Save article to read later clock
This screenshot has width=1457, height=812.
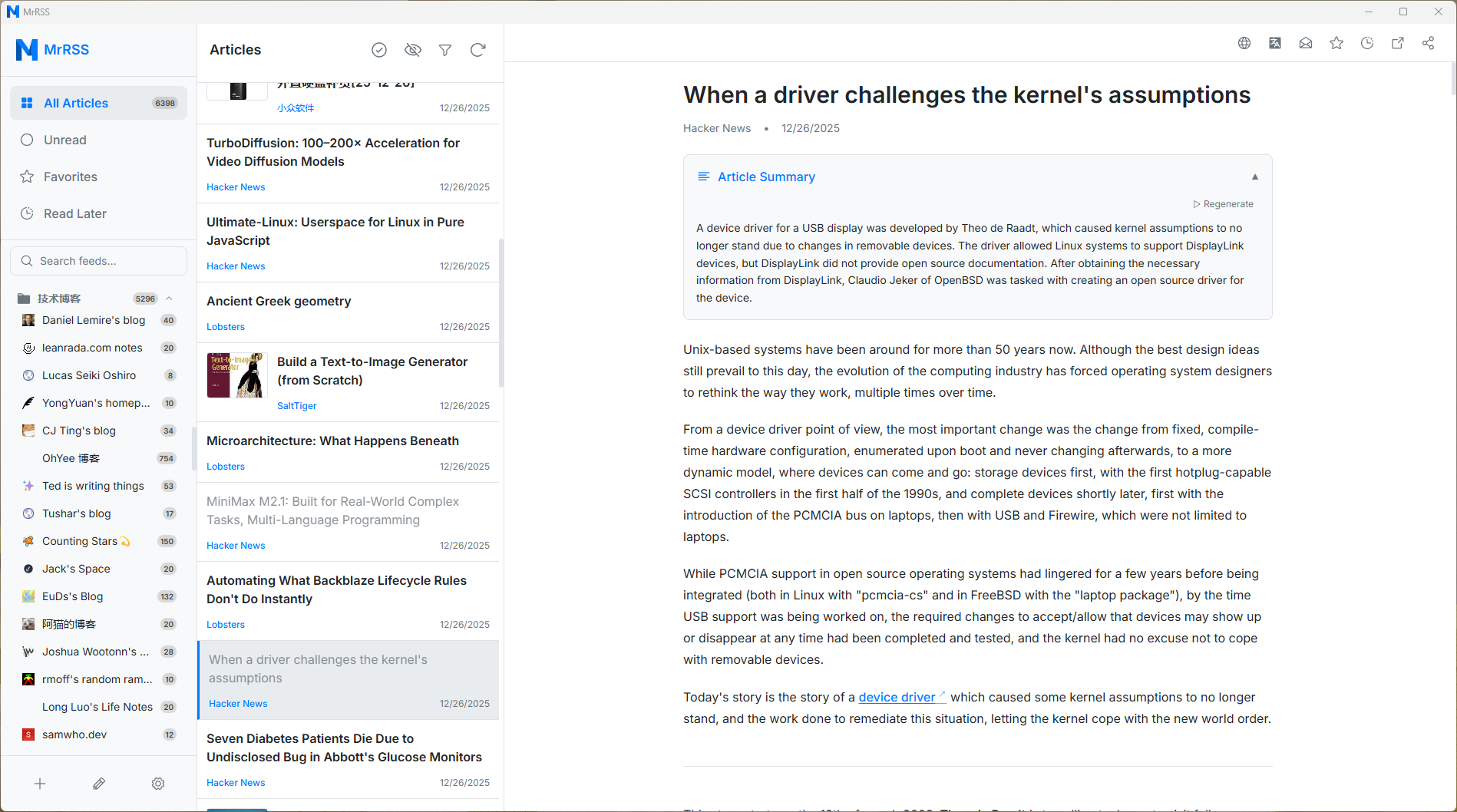(x=1367, y=43)
